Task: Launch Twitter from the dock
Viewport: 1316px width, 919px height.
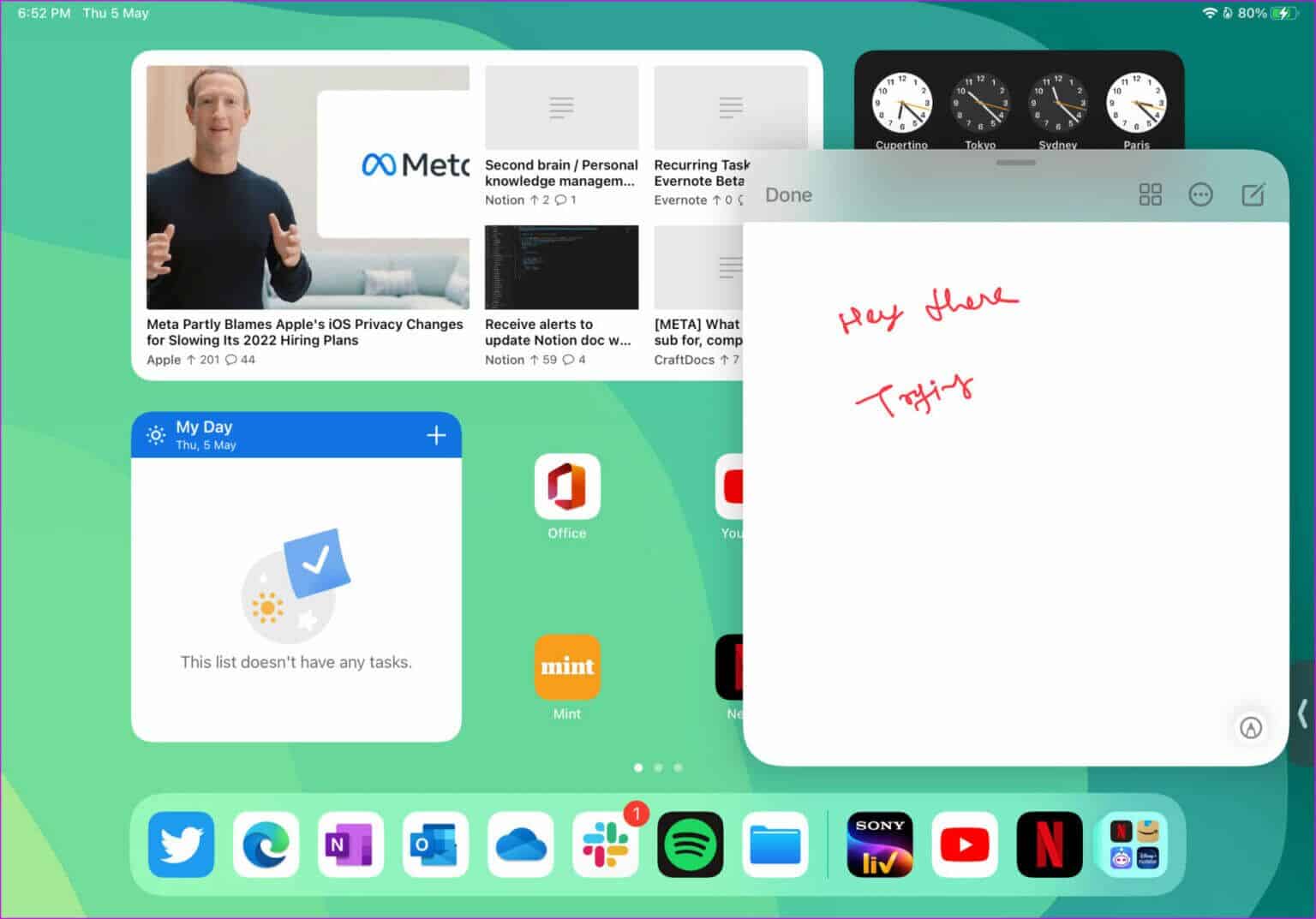Action: [181, 844]
